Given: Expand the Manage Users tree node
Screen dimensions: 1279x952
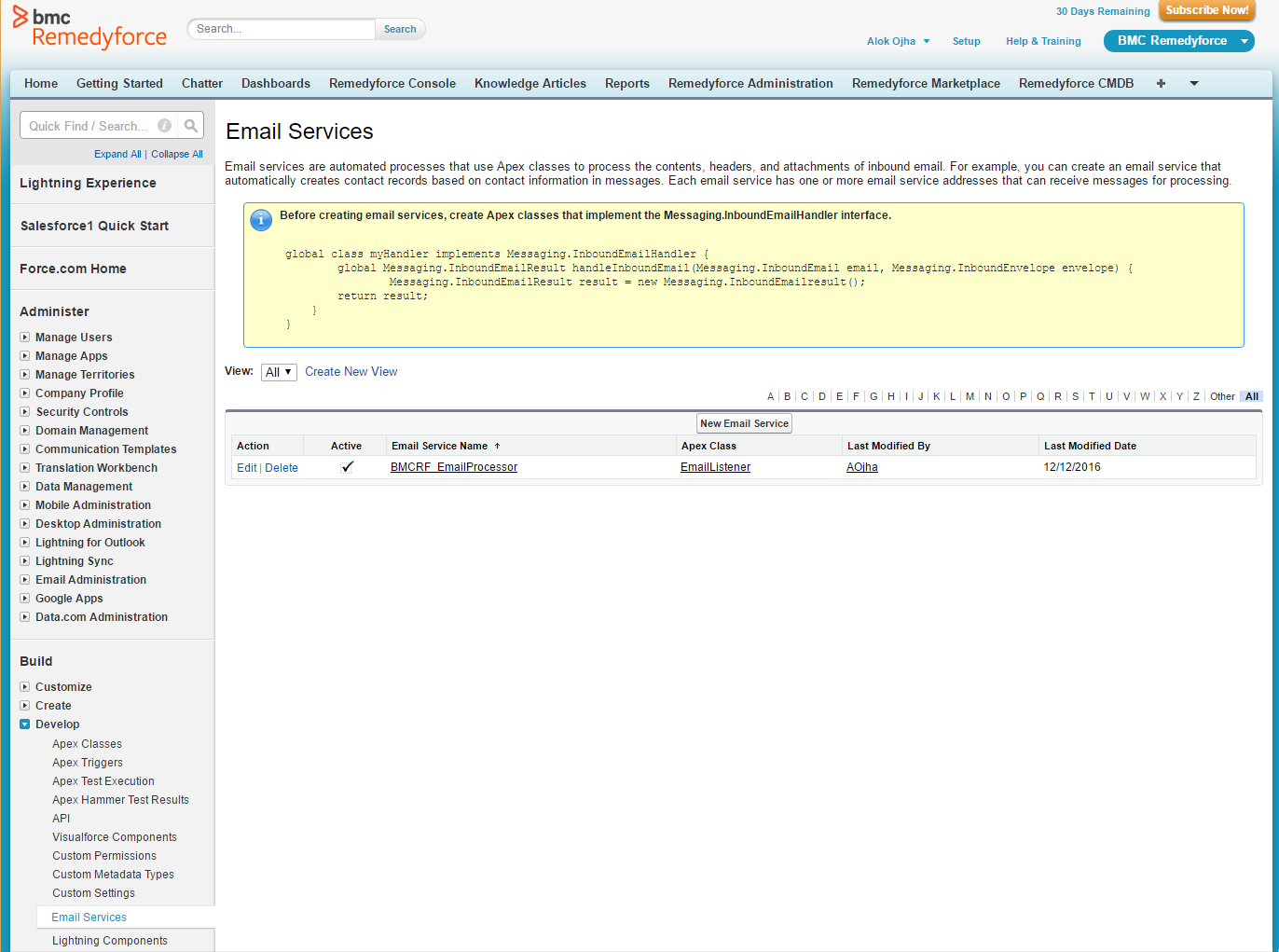Looking at the screenshot, I should (x=25, y=338).
